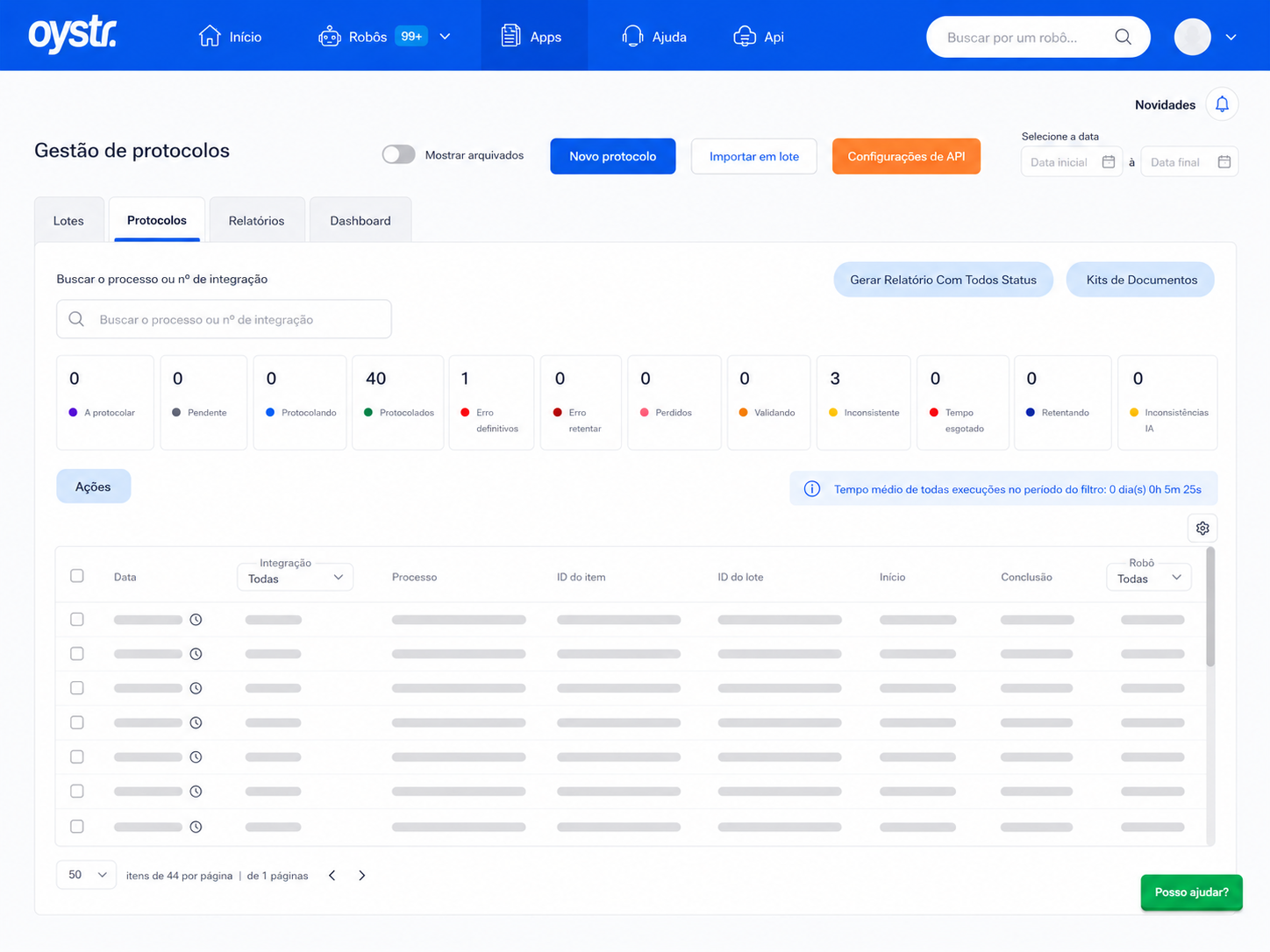Click the clock icon in first table row
Viewport: 1270px width, 952px height.
pyautogui.click(x=196, y=620)
